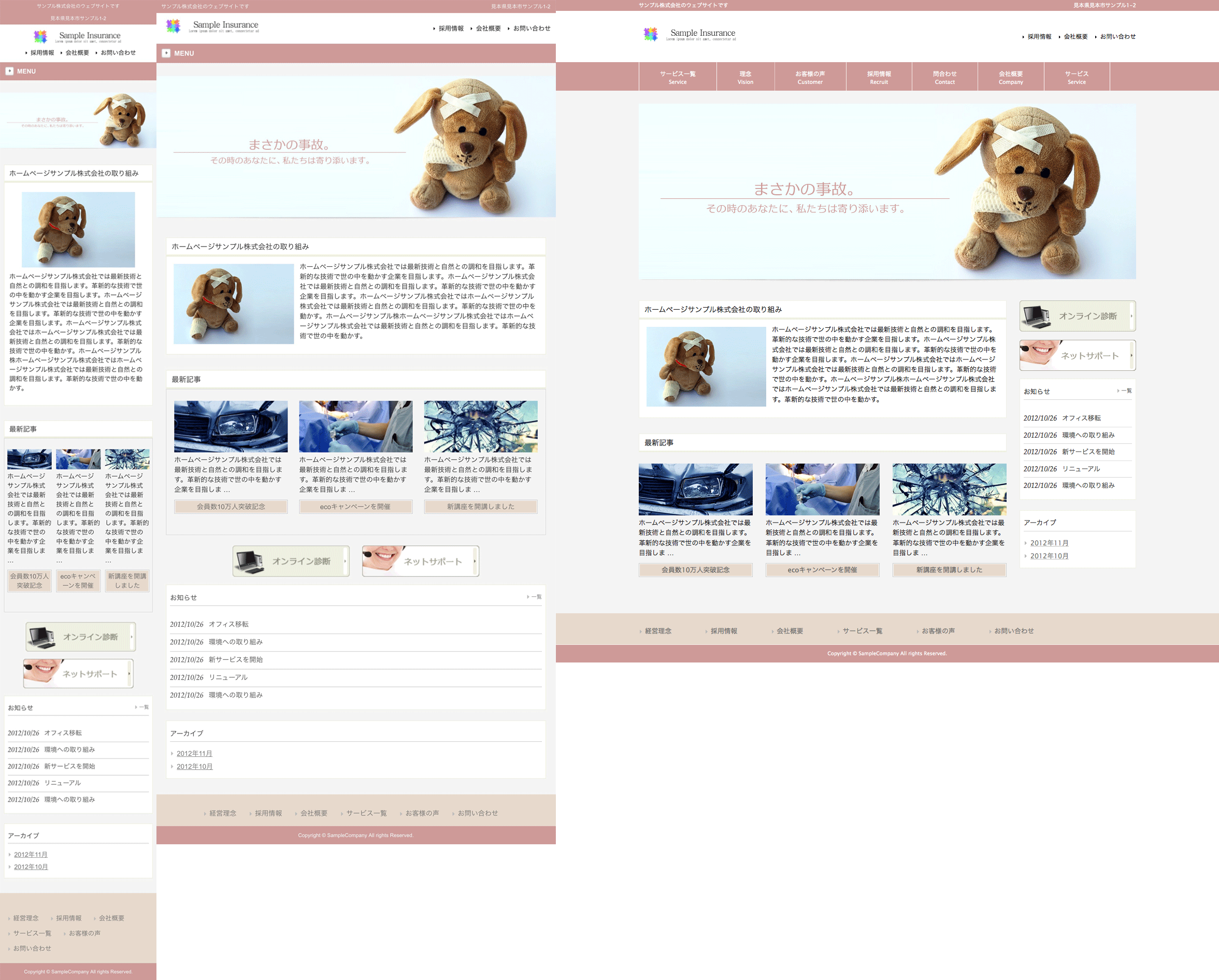Open ネットサポート banner in desktop sidebar
Viewport: 1219px width, 980px height.
[1077, 355]
